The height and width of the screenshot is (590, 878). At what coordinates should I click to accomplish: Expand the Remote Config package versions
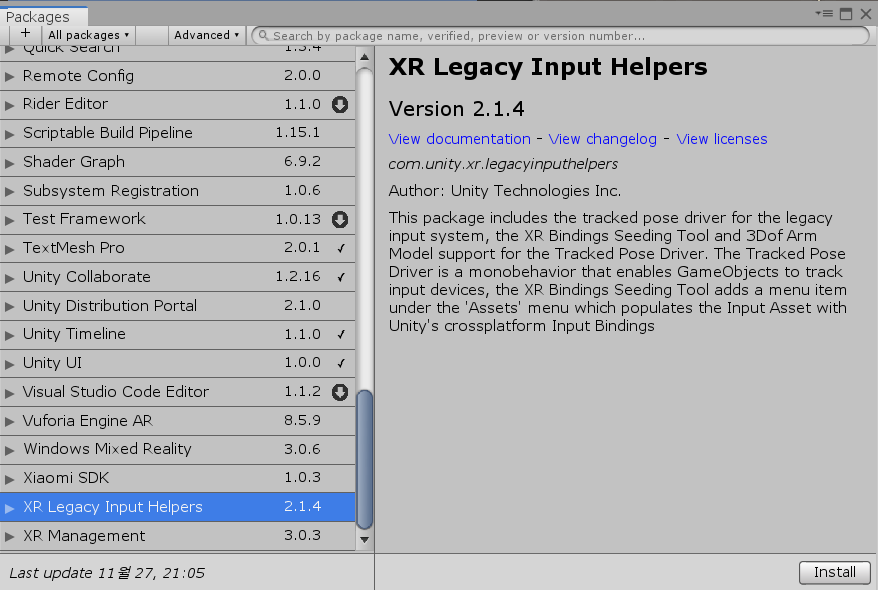(x=10, y=77)
